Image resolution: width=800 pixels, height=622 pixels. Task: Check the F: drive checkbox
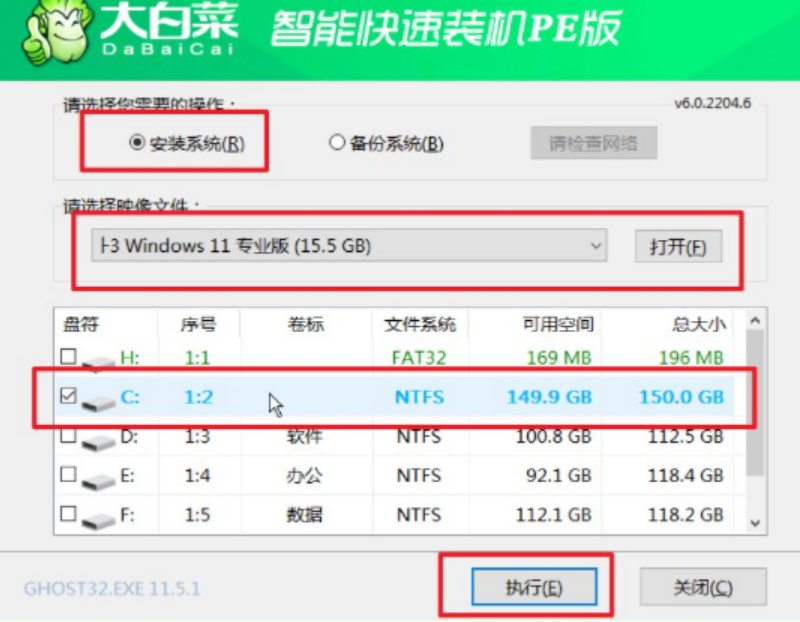(x=68, y=513)
